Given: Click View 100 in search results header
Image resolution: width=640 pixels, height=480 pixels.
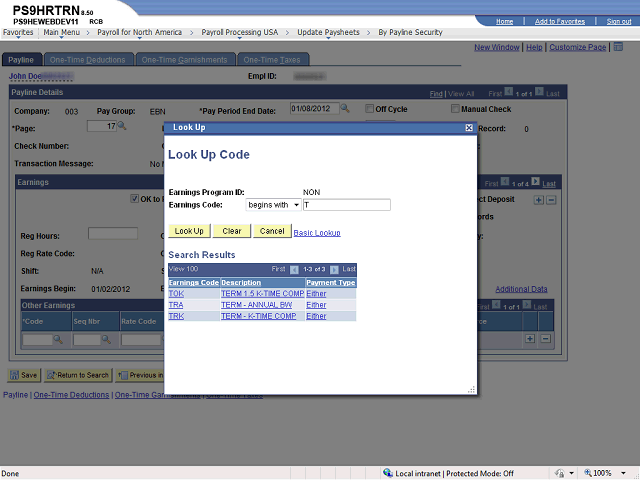Looking at the screenshot, I should click(x=184, y=269).
